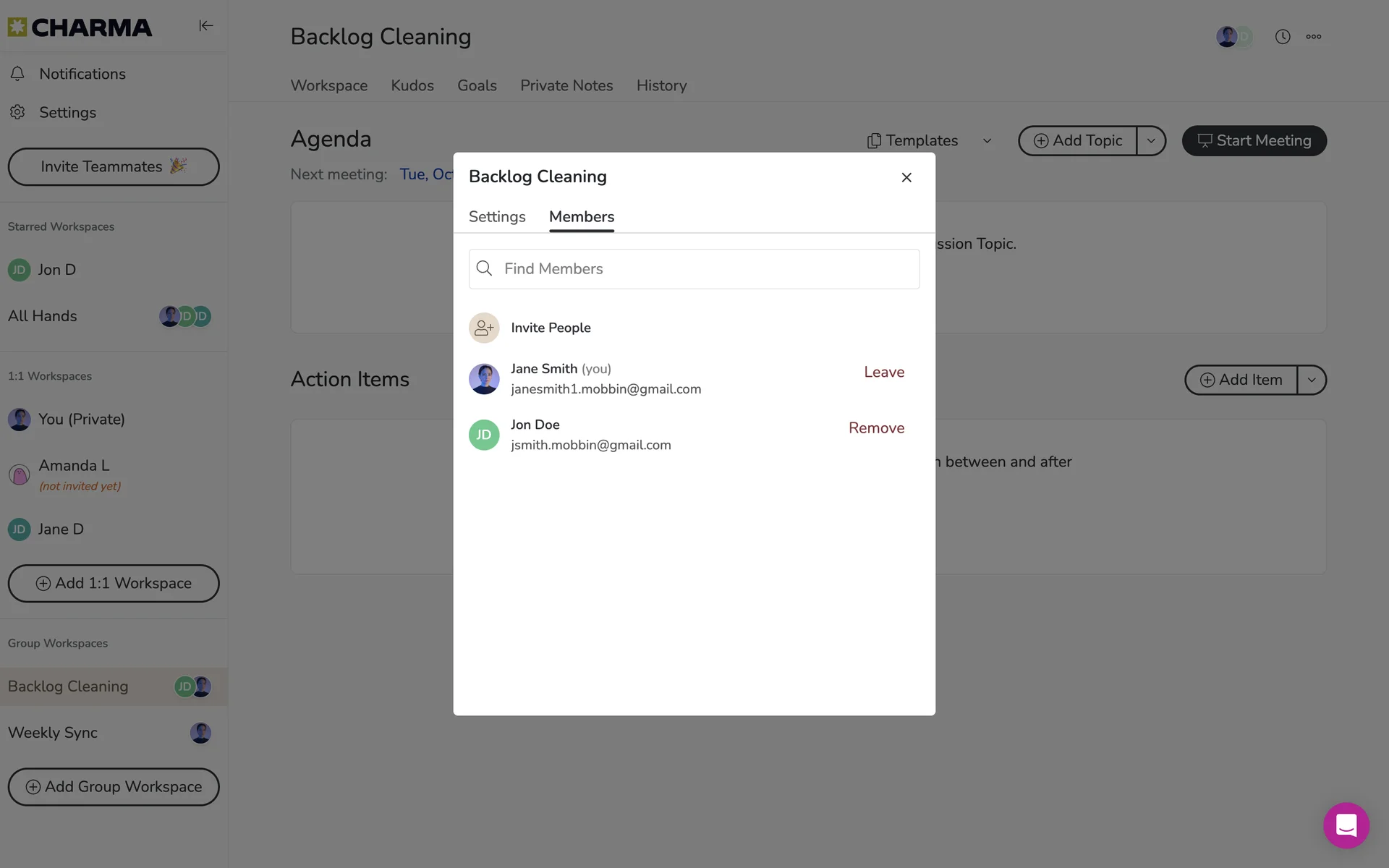This screenshot has height=868, width=1389.
Task: Click the Find Members search field
Action: (694, 269)
